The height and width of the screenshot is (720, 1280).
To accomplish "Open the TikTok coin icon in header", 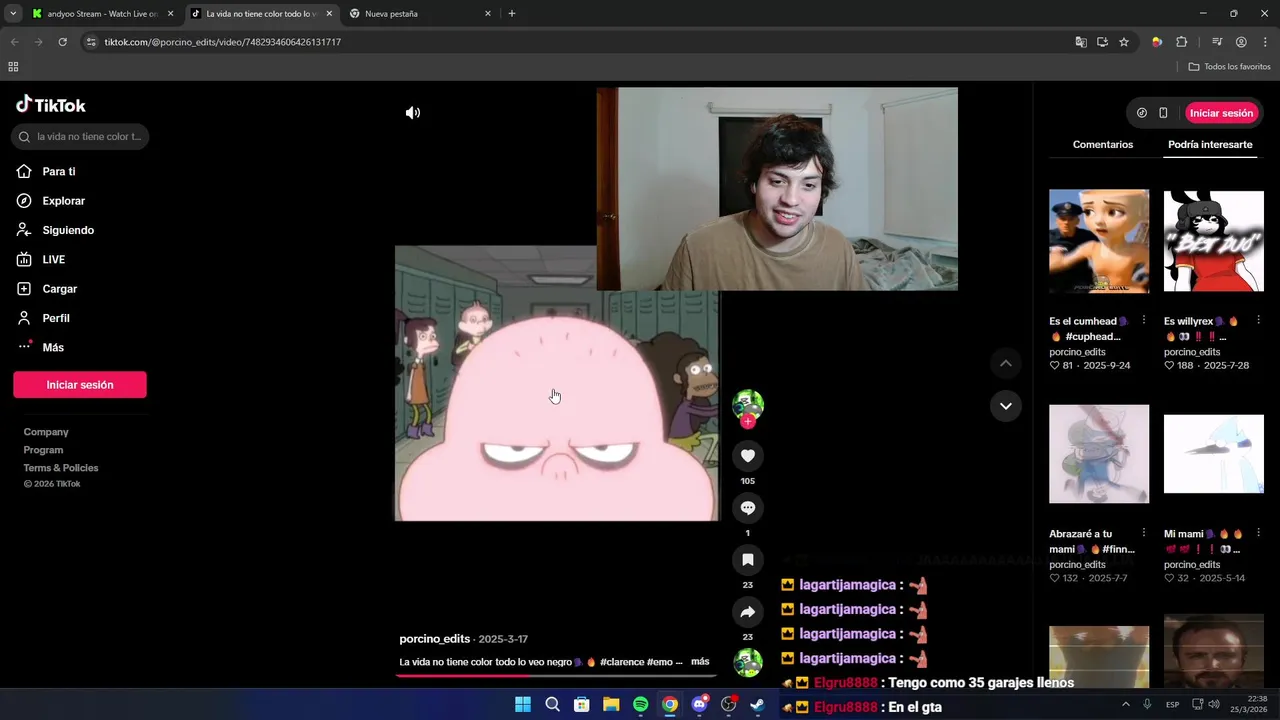I will point(1142,113).
